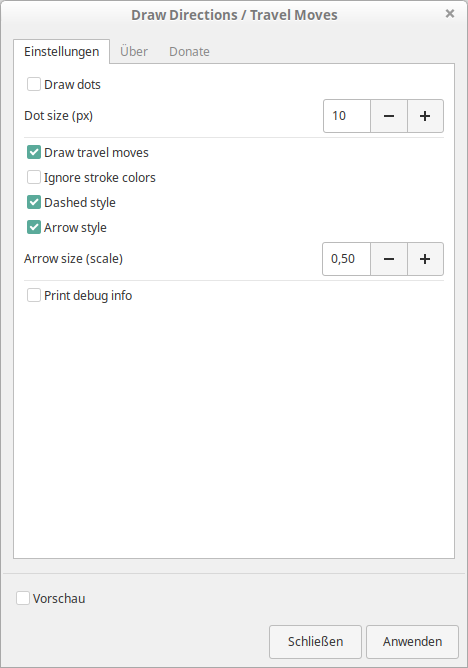The width and height of the screenshot is (468, 668).
Task: Focus the Dot size value field
Action: pos(347,116)
